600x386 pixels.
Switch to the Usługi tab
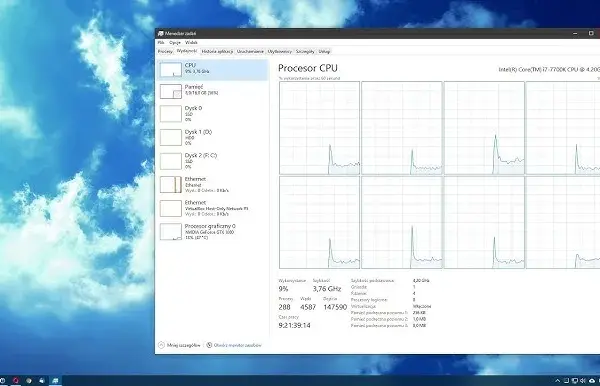(324, 51)
